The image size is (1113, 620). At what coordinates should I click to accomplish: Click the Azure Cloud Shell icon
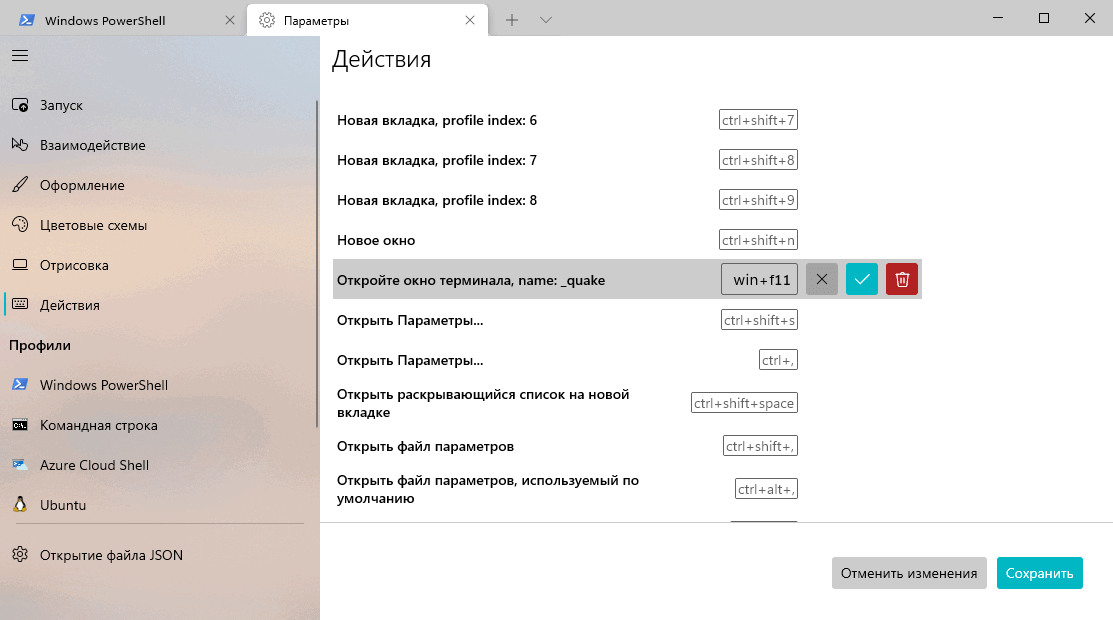coord(20,465)
